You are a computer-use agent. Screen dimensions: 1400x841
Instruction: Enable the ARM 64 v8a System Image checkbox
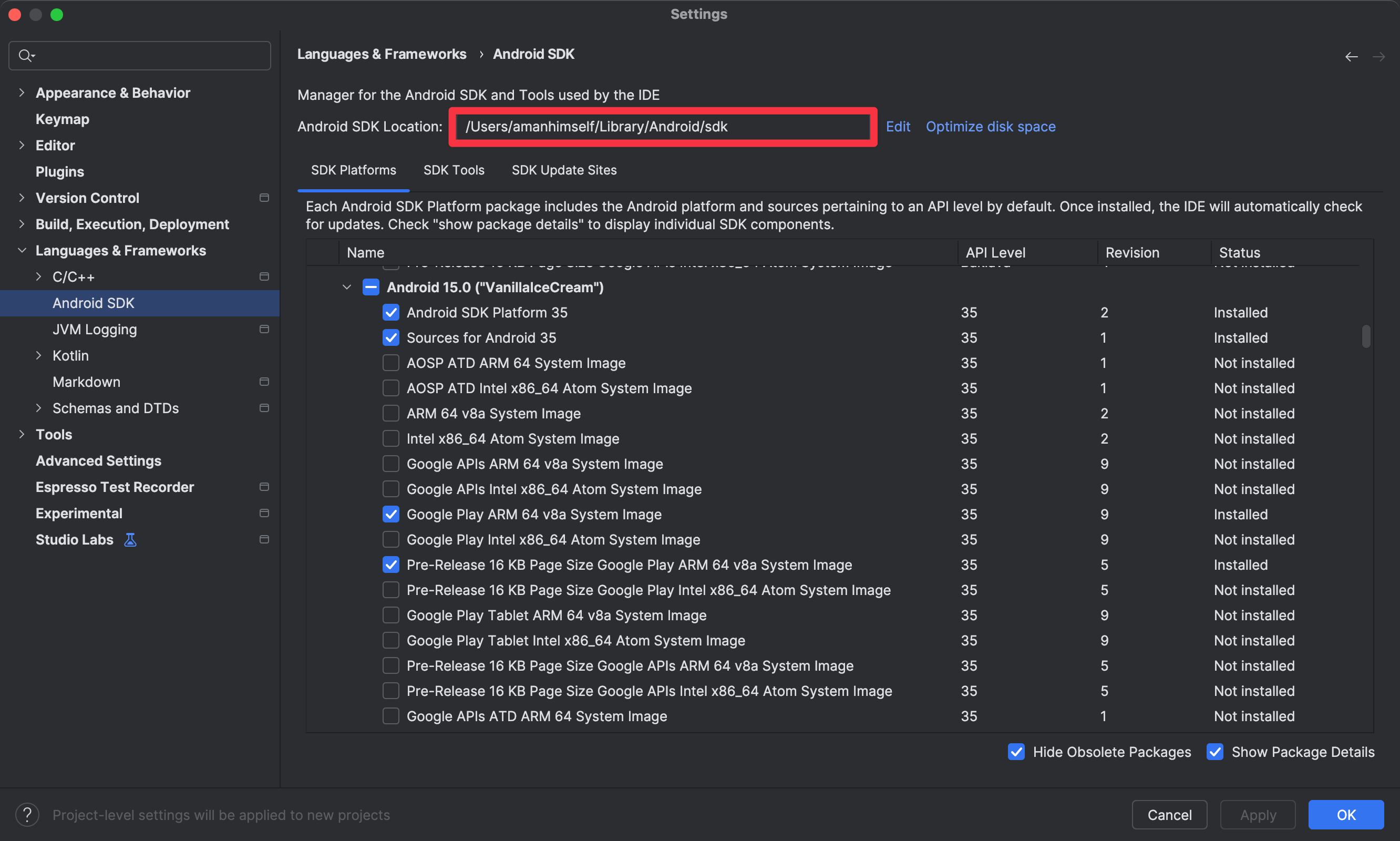[390, 413]
